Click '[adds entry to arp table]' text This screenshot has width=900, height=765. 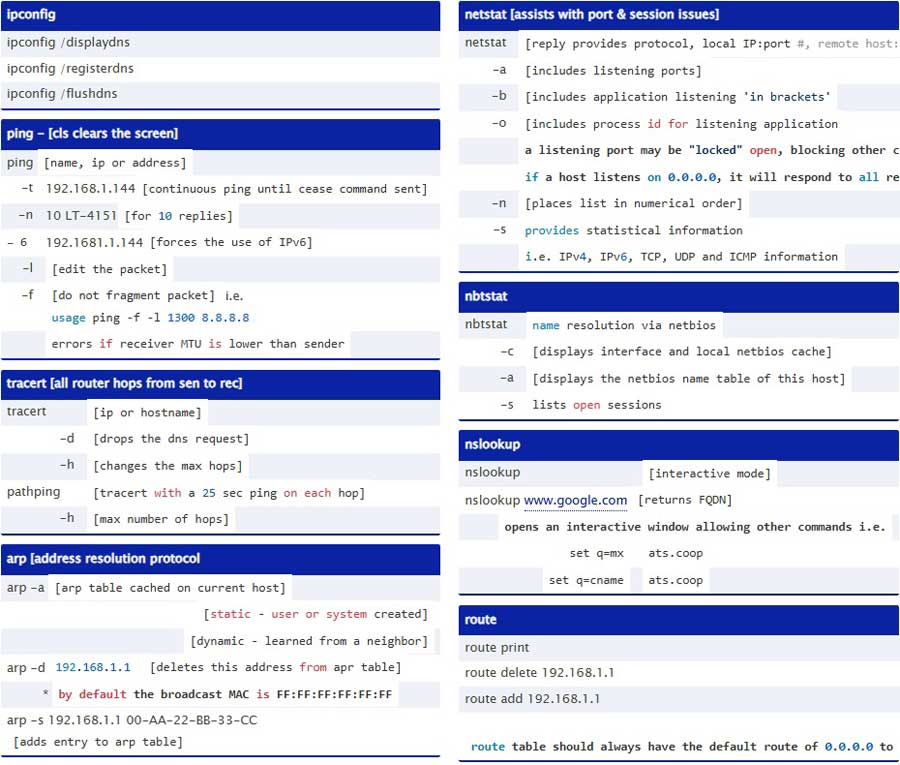(x=98, y=742)
